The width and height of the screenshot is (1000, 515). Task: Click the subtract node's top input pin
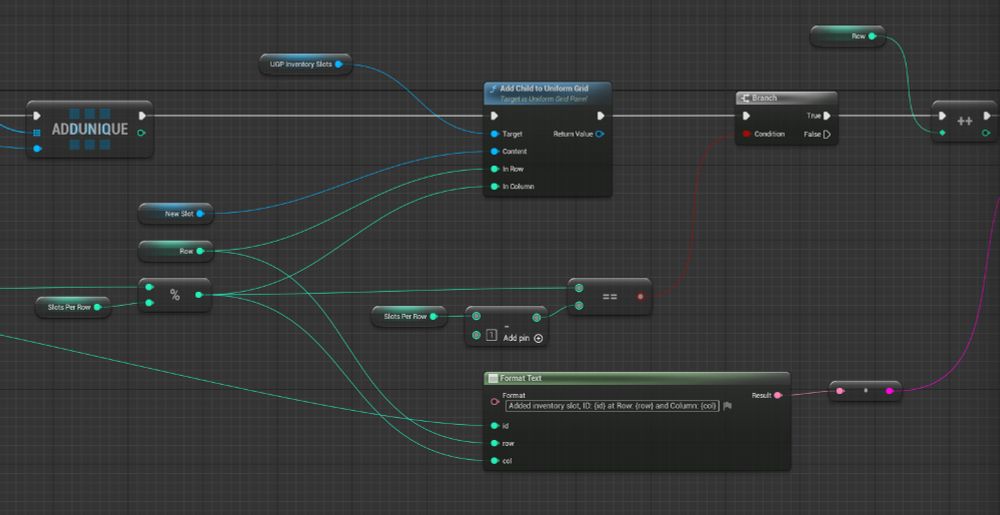476,317
